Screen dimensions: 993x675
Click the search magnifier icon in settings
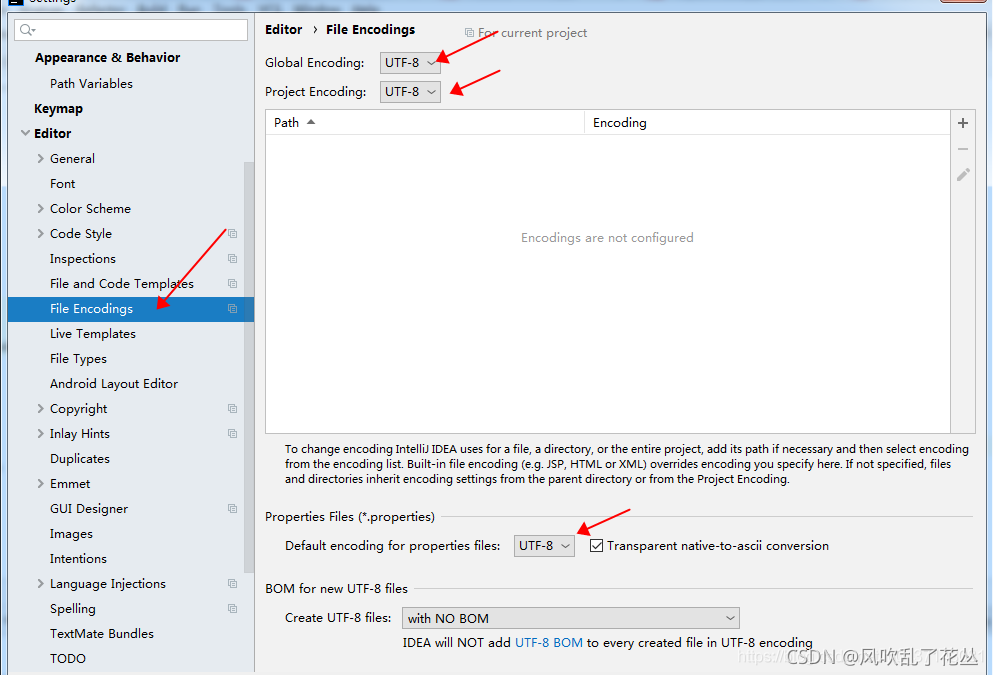[x=27, y=30]
